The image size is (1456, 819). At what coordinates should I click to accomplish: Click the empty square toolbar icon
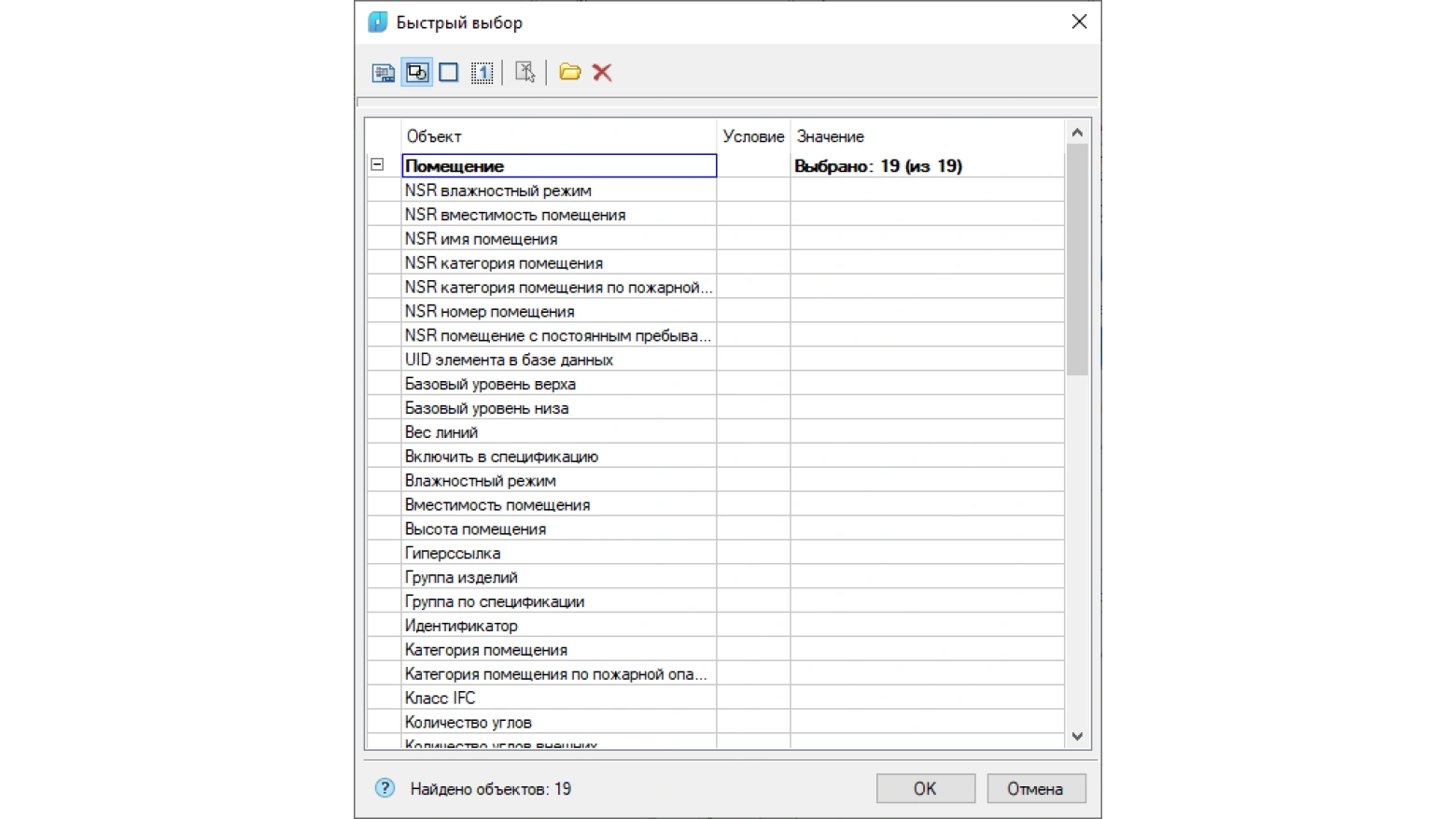point(449,72)
